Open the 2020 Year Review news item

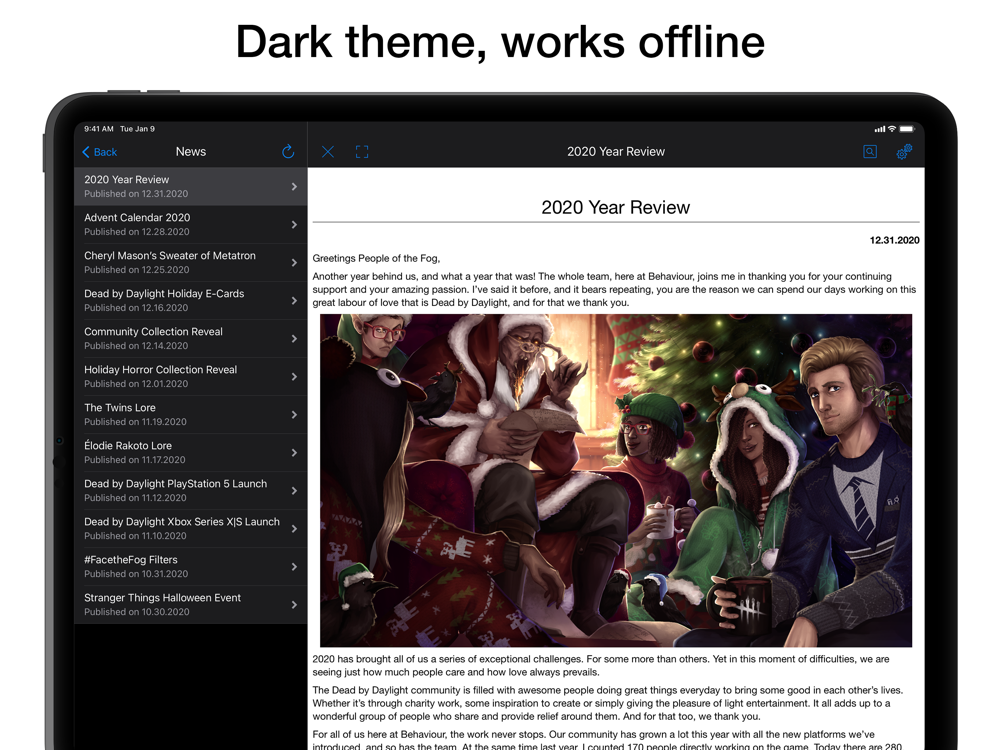coord(191,186)
